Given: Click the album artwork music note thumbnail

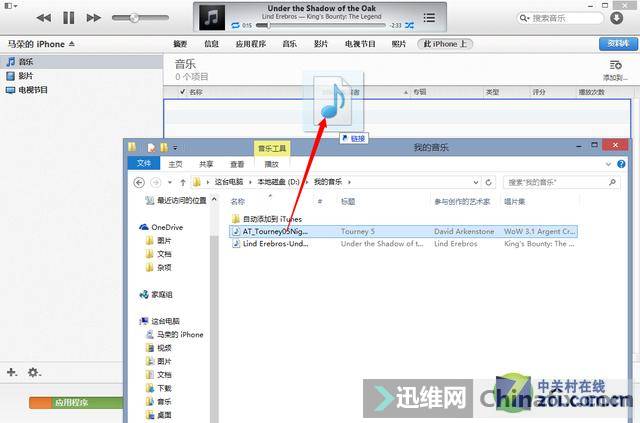Looking at the screenshot, I should tap(211, 18).
